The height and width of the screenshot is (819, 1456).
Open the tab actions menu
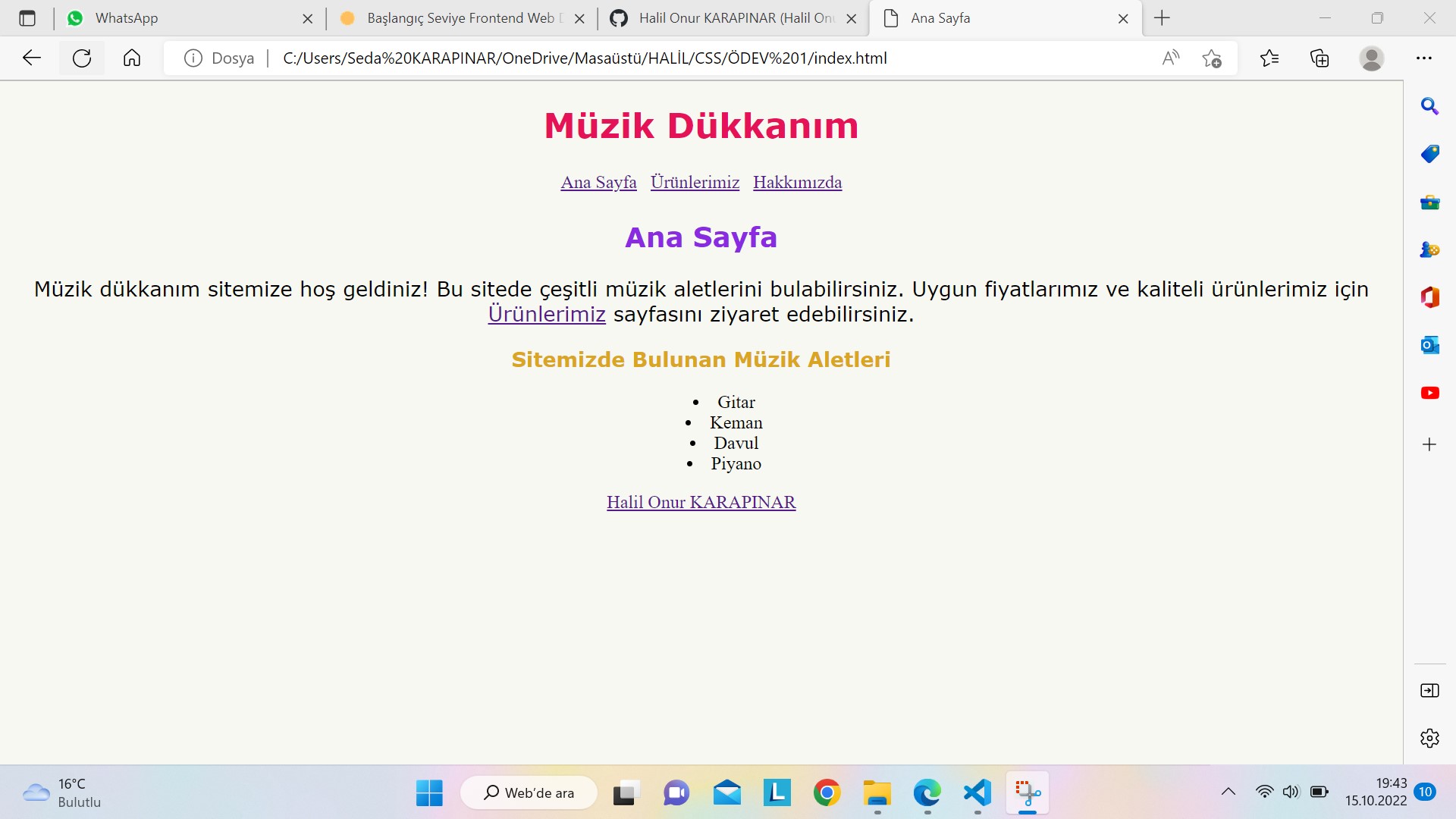(x=28, y=18)
